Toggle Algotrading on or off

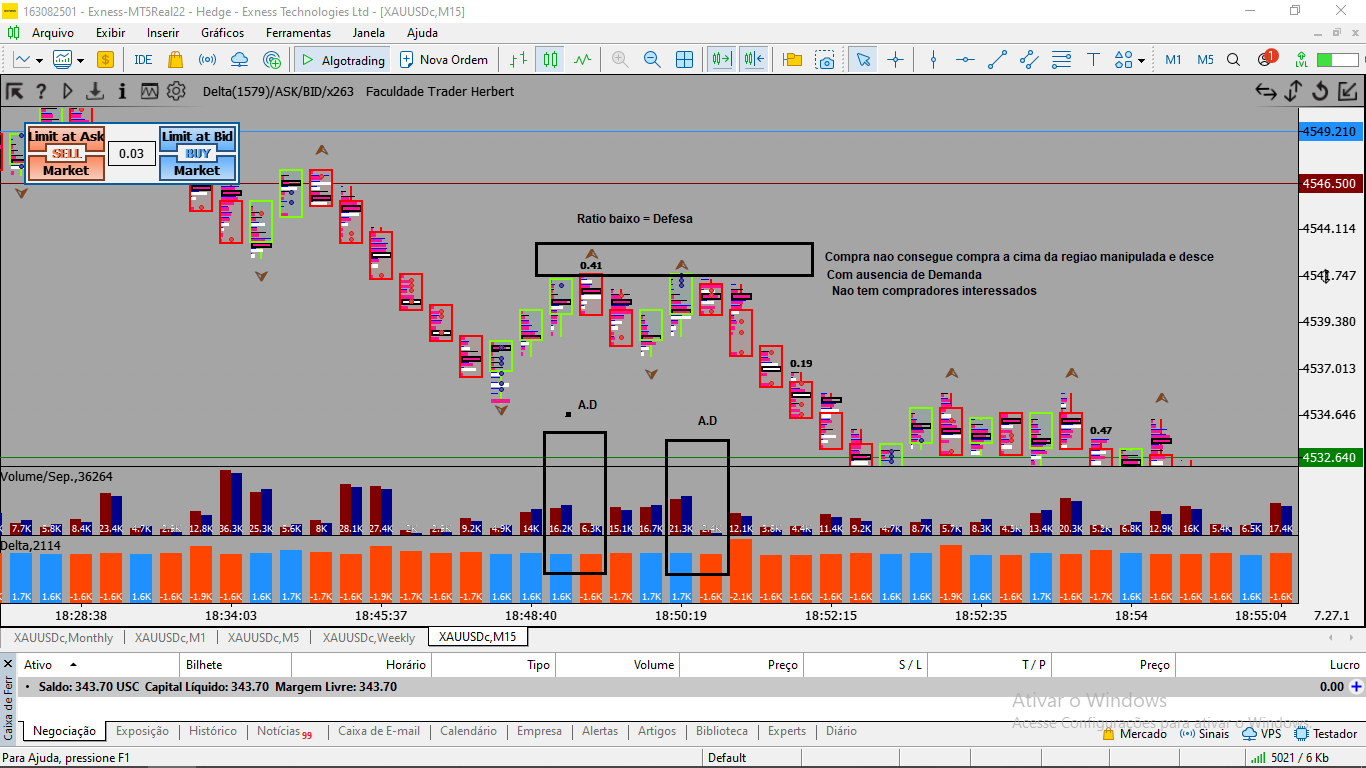click(x=342, y=60)
